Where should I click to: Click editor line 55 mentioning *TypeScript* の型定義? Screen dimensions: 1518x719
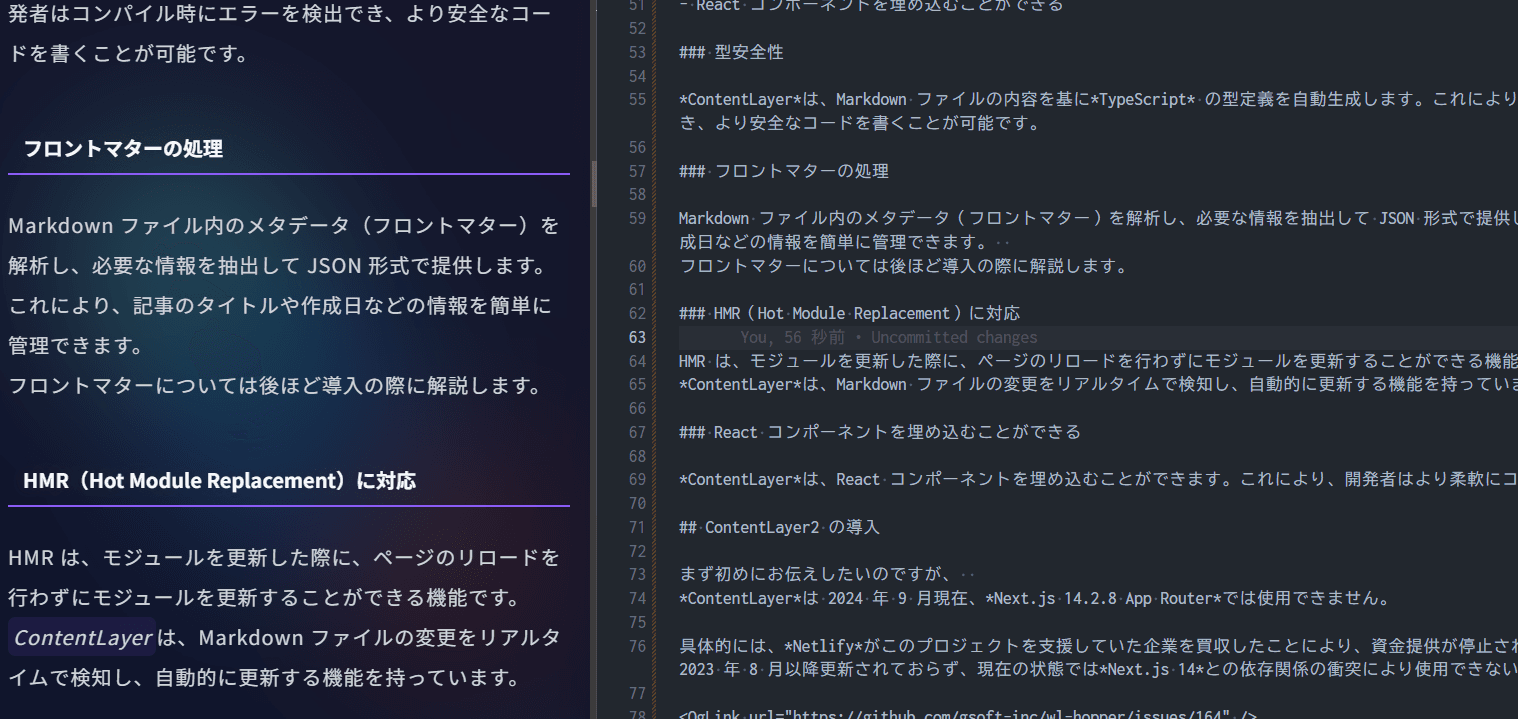click(x=1098, y=100)
